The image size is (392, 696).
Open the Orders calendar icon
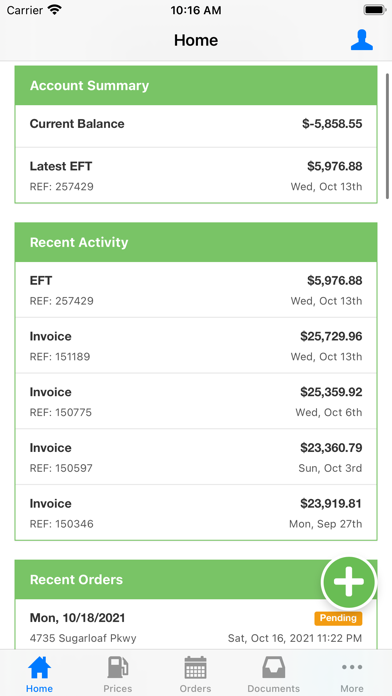click(x=195, y=667)
